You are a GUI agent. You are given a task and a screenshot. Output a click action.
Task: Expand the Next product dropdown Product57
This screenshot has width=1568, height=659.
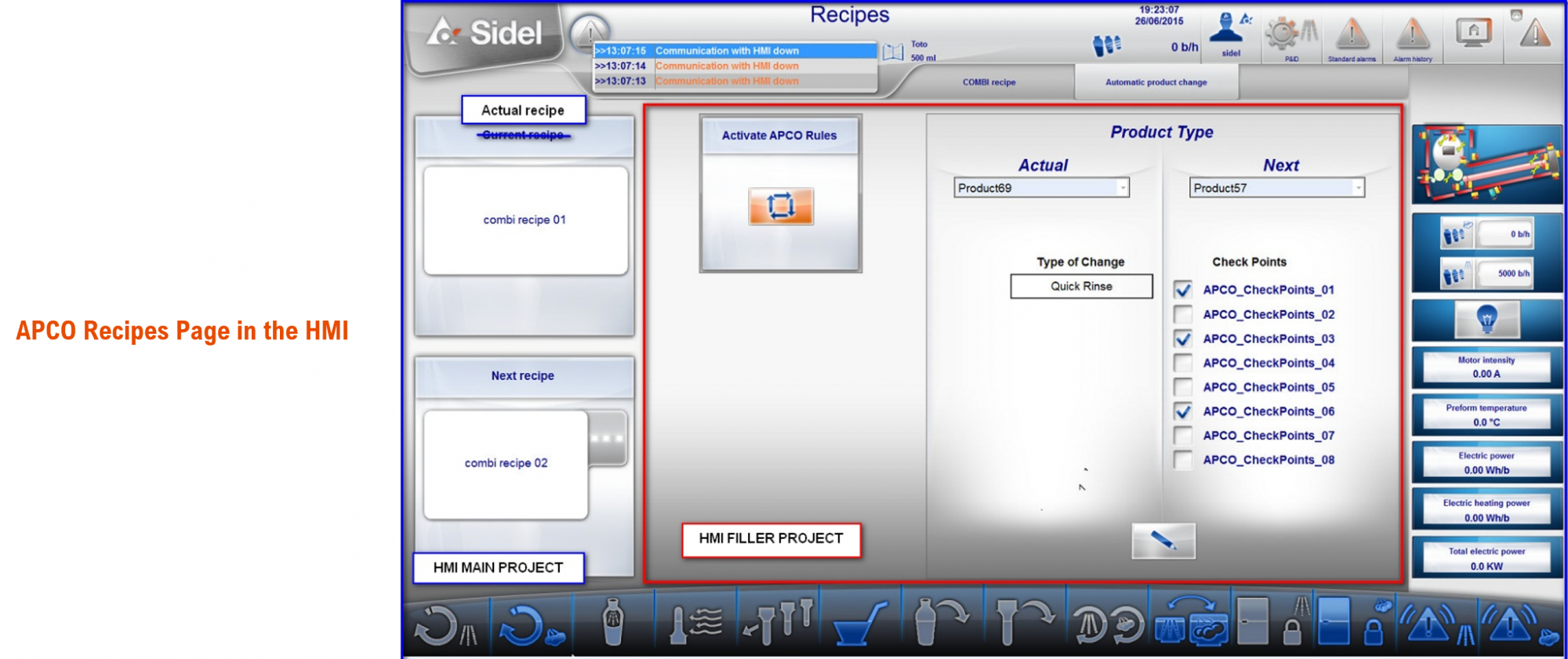point(1357,188)
